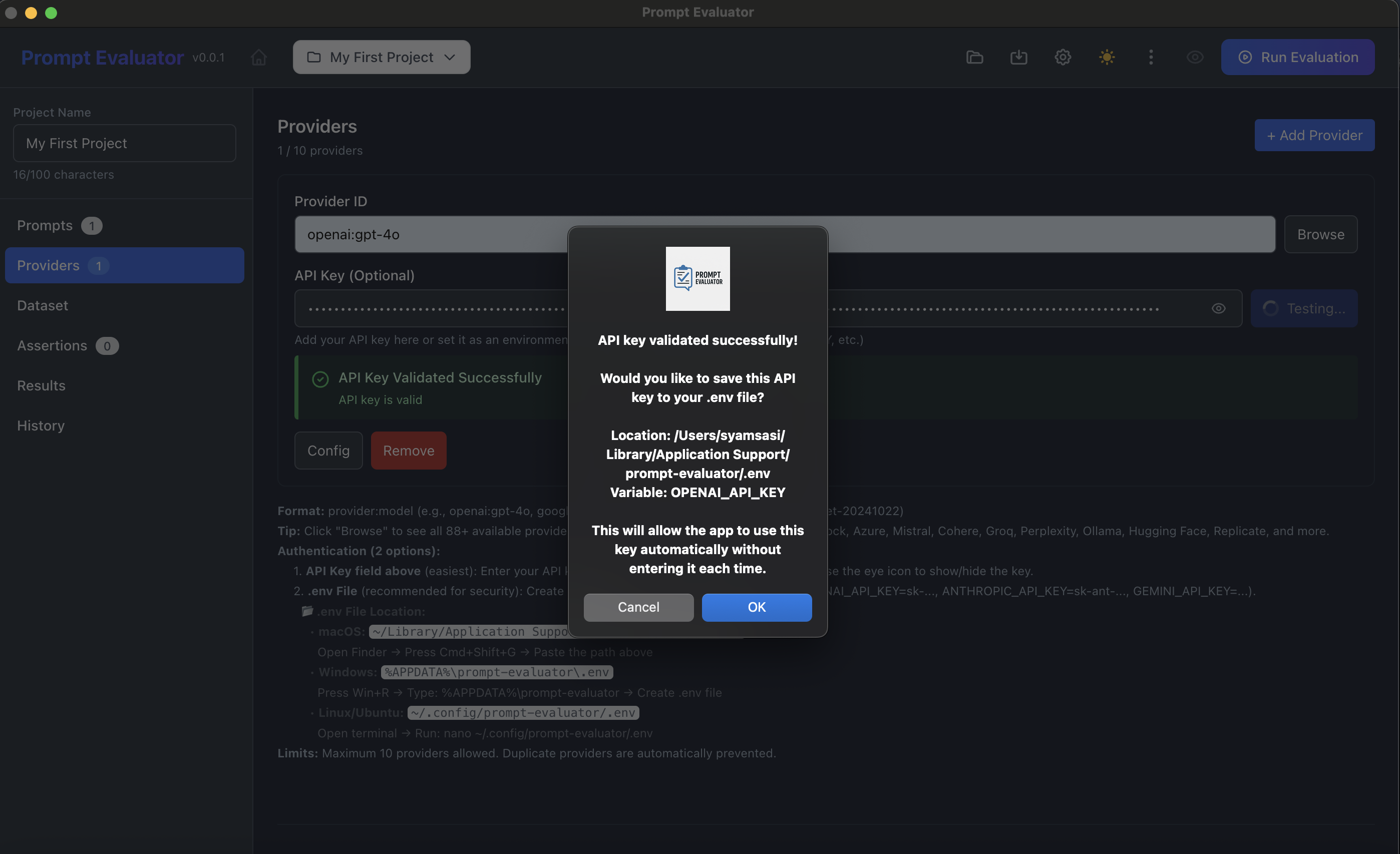1400x854 pixels.
Task: Open the History section in sidebar
Action: (x=41, y=425)
